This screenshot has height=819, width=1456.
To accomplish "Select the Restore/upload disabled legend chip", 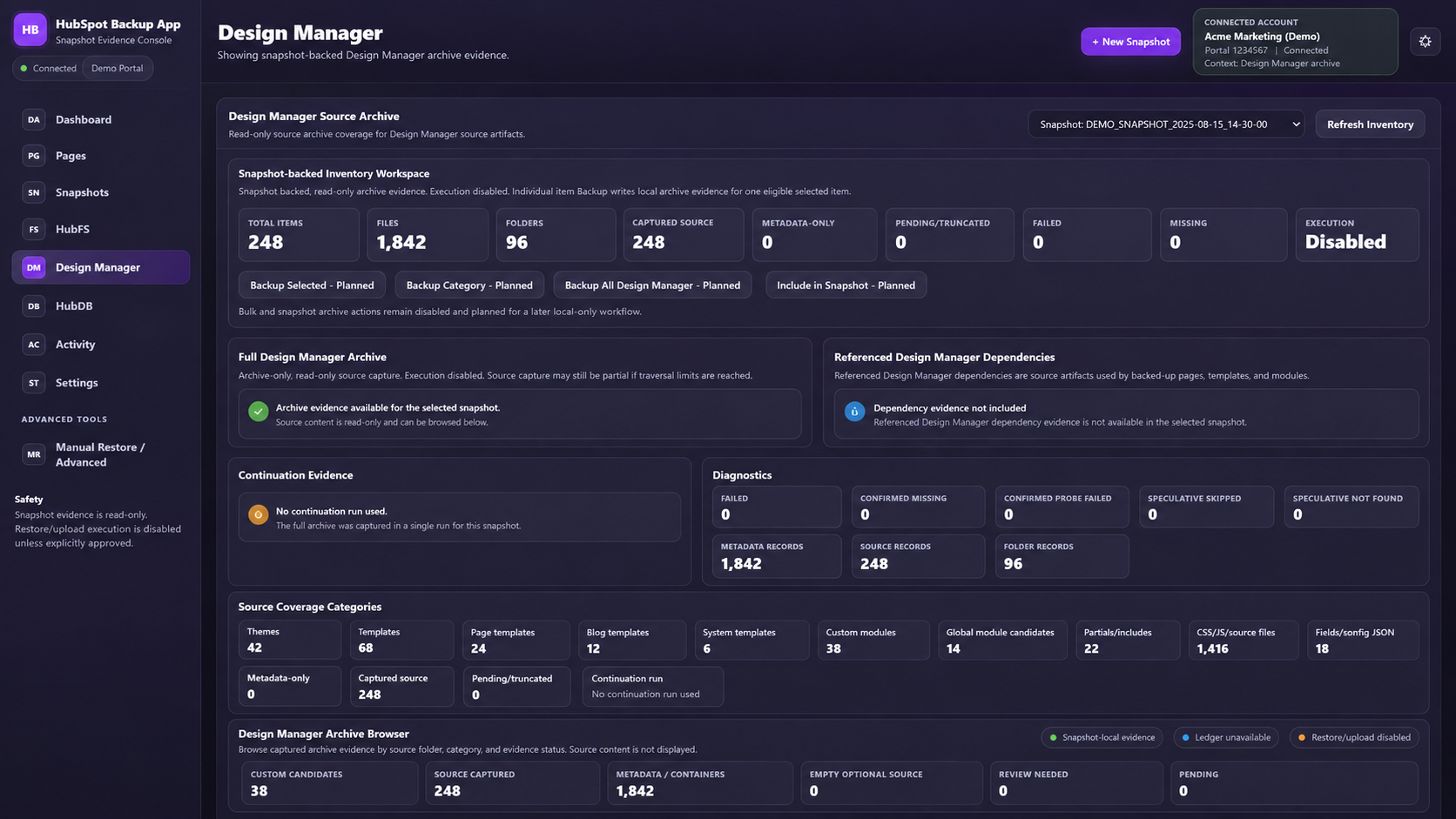I will (x=1354, y=737).
